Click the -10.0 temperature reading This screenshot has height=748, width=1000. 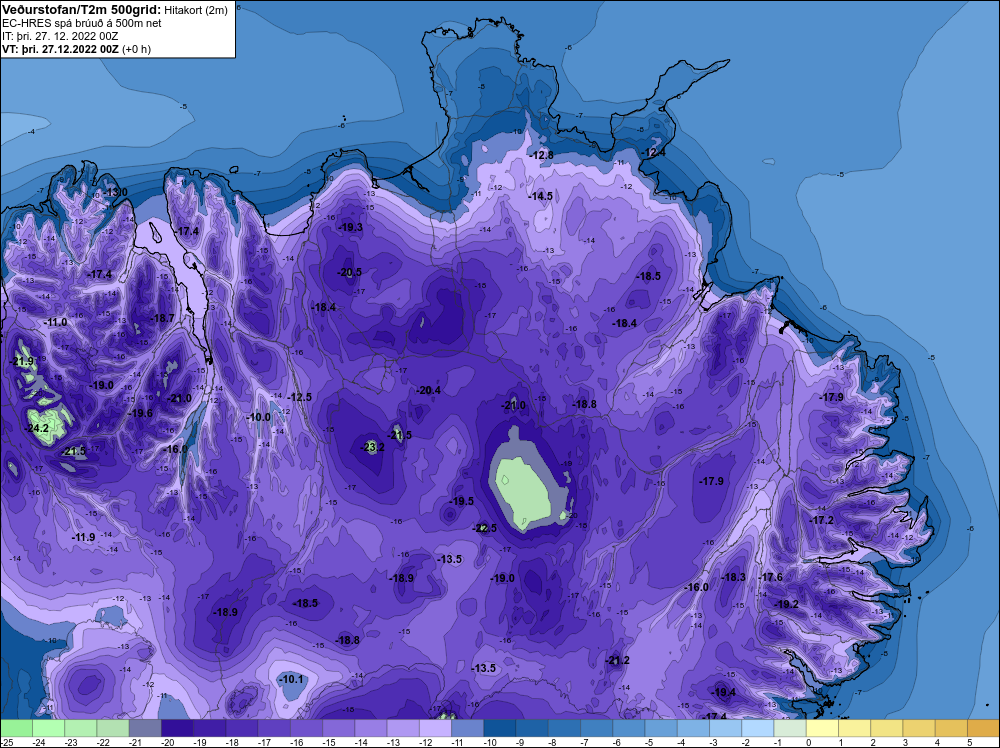coord(259,417)
